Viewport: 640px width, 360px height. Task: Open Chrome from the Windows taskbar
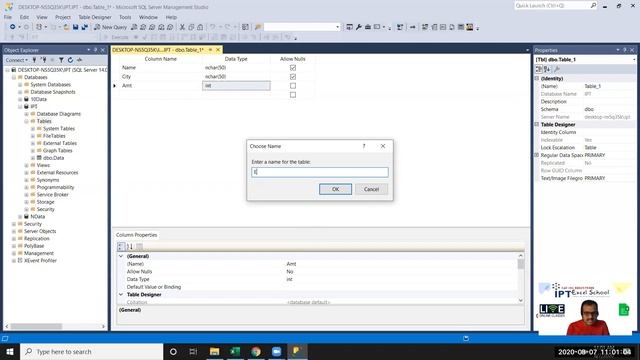click(x=256, y=351)
